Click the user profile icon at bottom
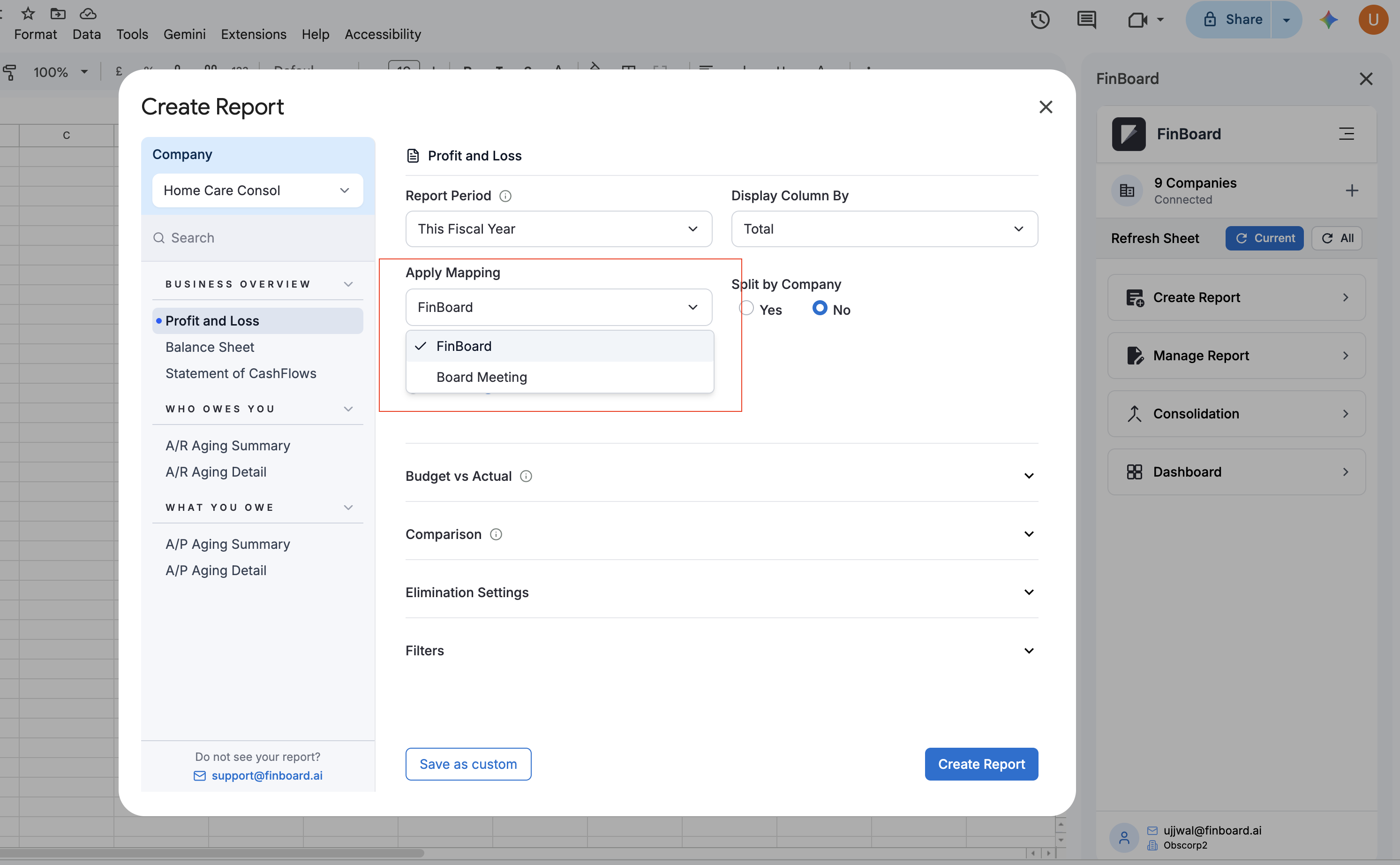This screenshot has width=1400, height=865. [1124, 837]
